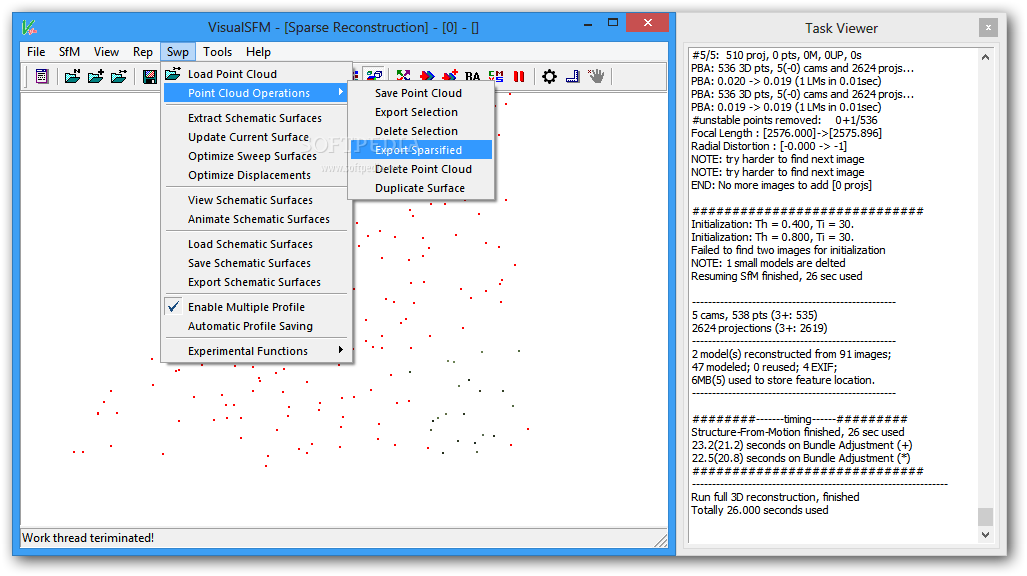Click the Swp menu header
The height and width of the screenshot is (576, 1027).
(177, 52)
